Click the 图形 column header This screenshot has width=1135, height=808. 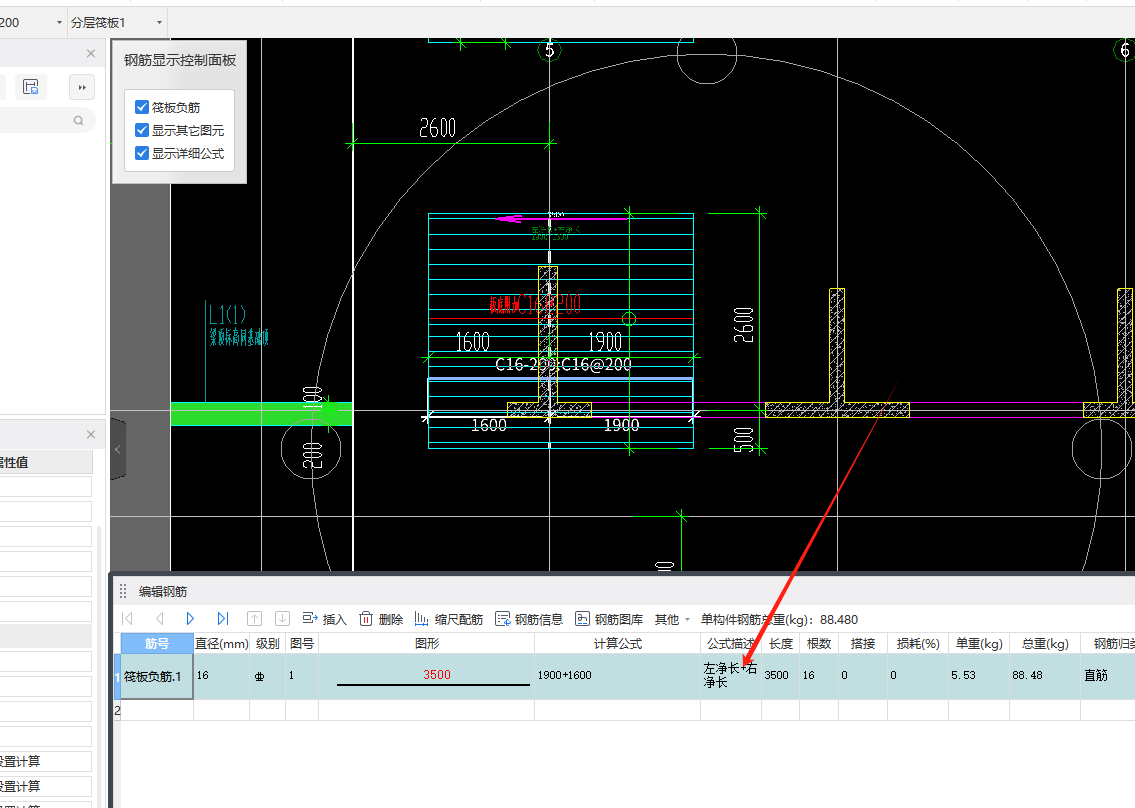point(426,643)
